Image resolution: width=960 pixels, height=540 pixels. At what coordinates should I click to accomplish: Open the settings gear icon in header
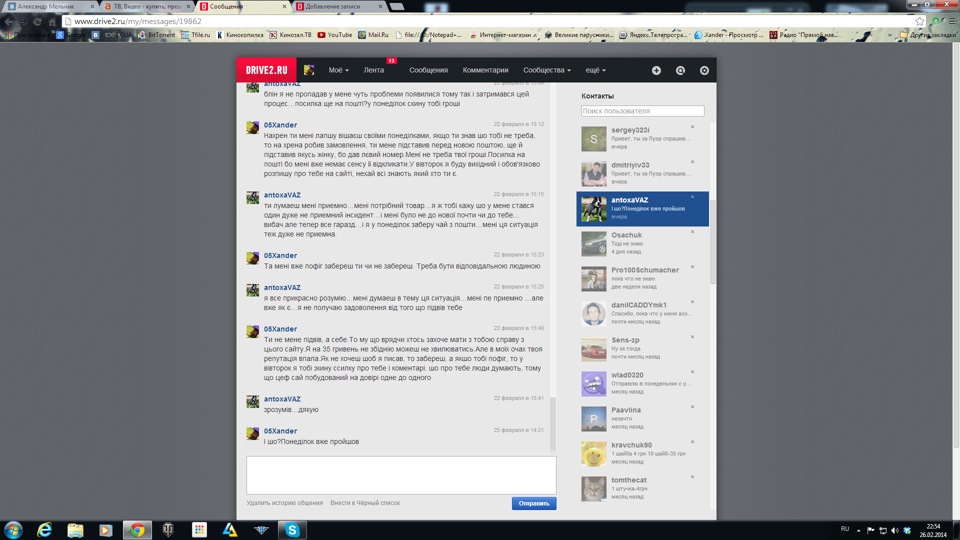[x=704, y=70]
